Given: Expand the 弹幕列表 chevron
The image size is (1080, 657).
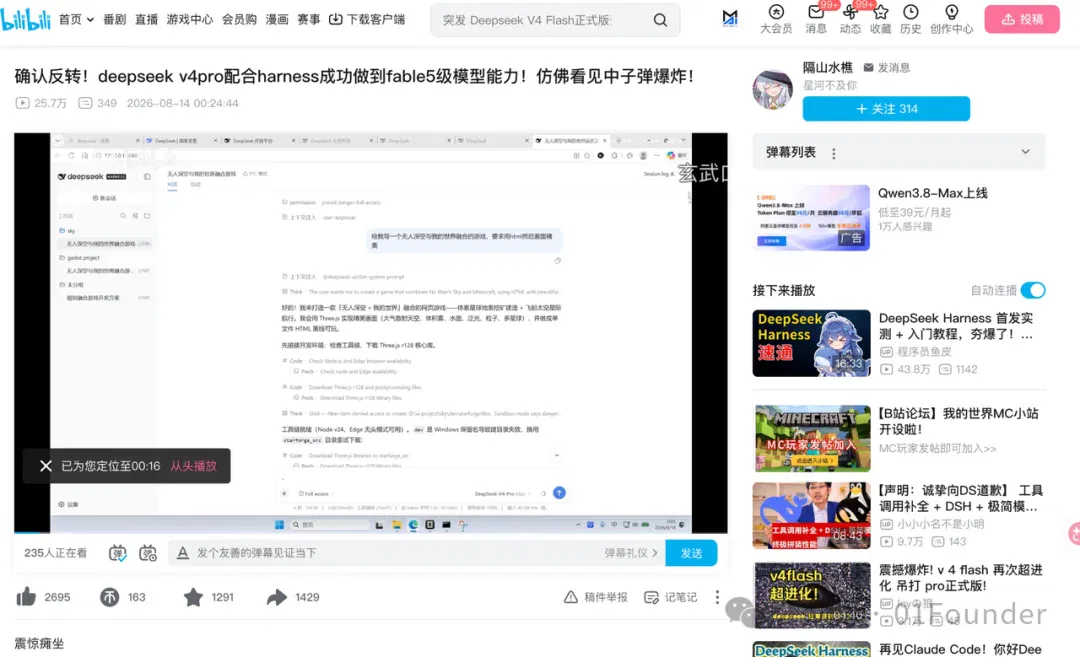Looking at the screenshot, I should tap(1026, 152).
